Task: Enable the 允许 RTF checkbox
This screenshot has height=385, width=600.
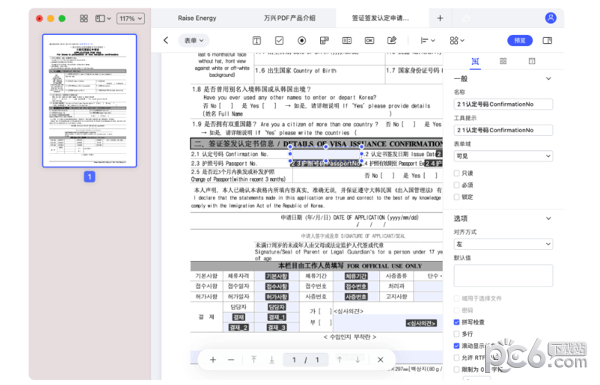Action: (x=457, y=358)
